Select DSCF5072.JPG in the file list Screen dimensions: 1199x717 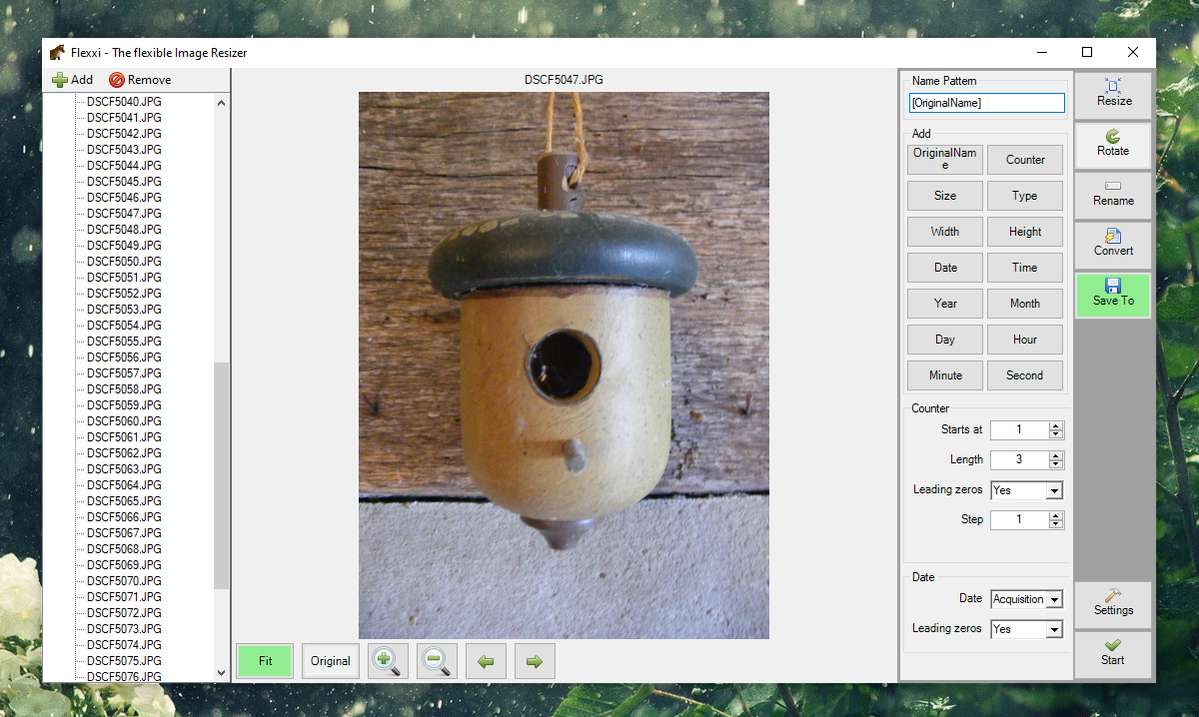pyautogui.click(x=124, y=613)
